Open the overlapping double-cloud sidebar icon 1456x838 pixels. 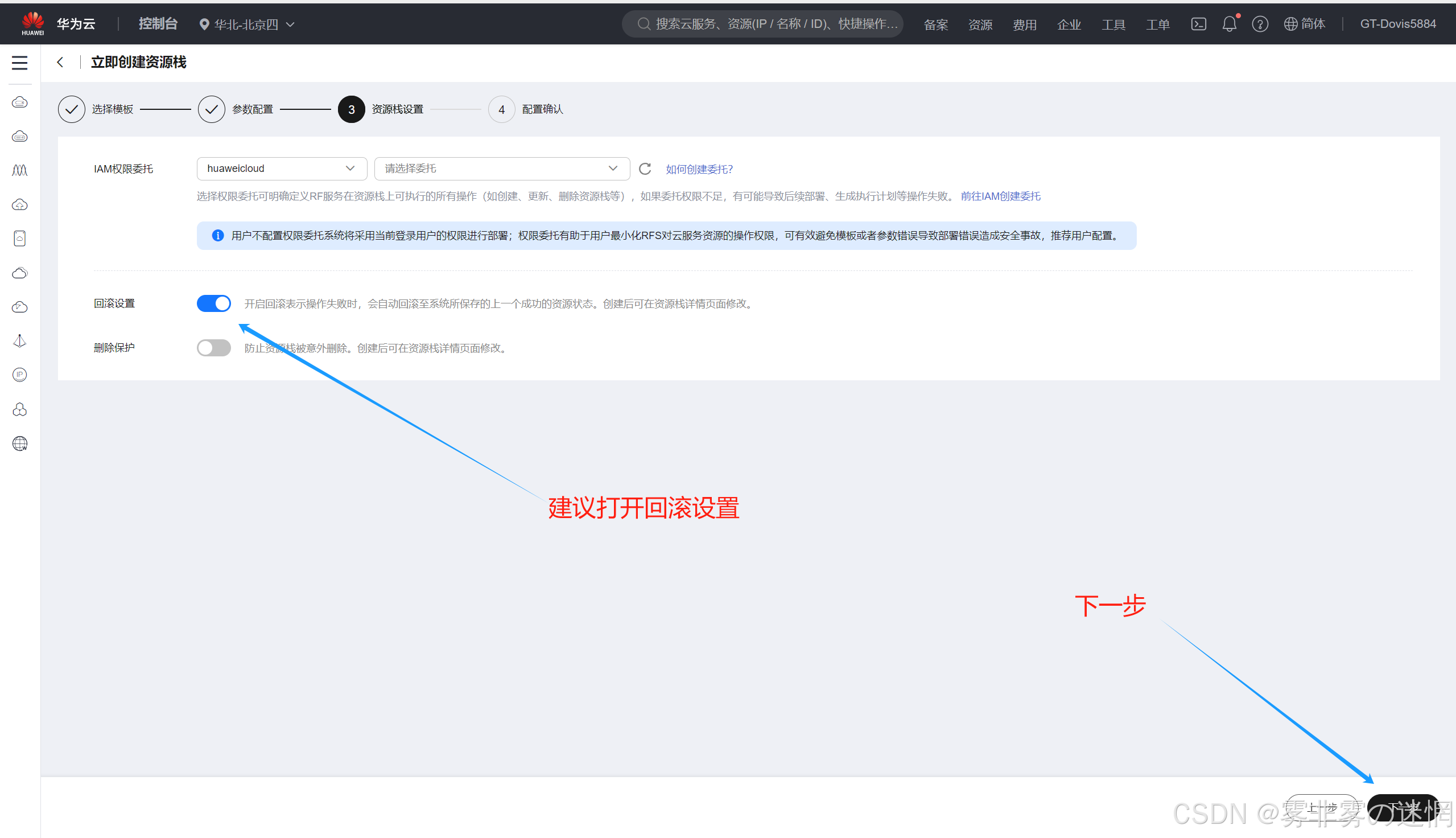pyautogui.click(x=19, y=273)
